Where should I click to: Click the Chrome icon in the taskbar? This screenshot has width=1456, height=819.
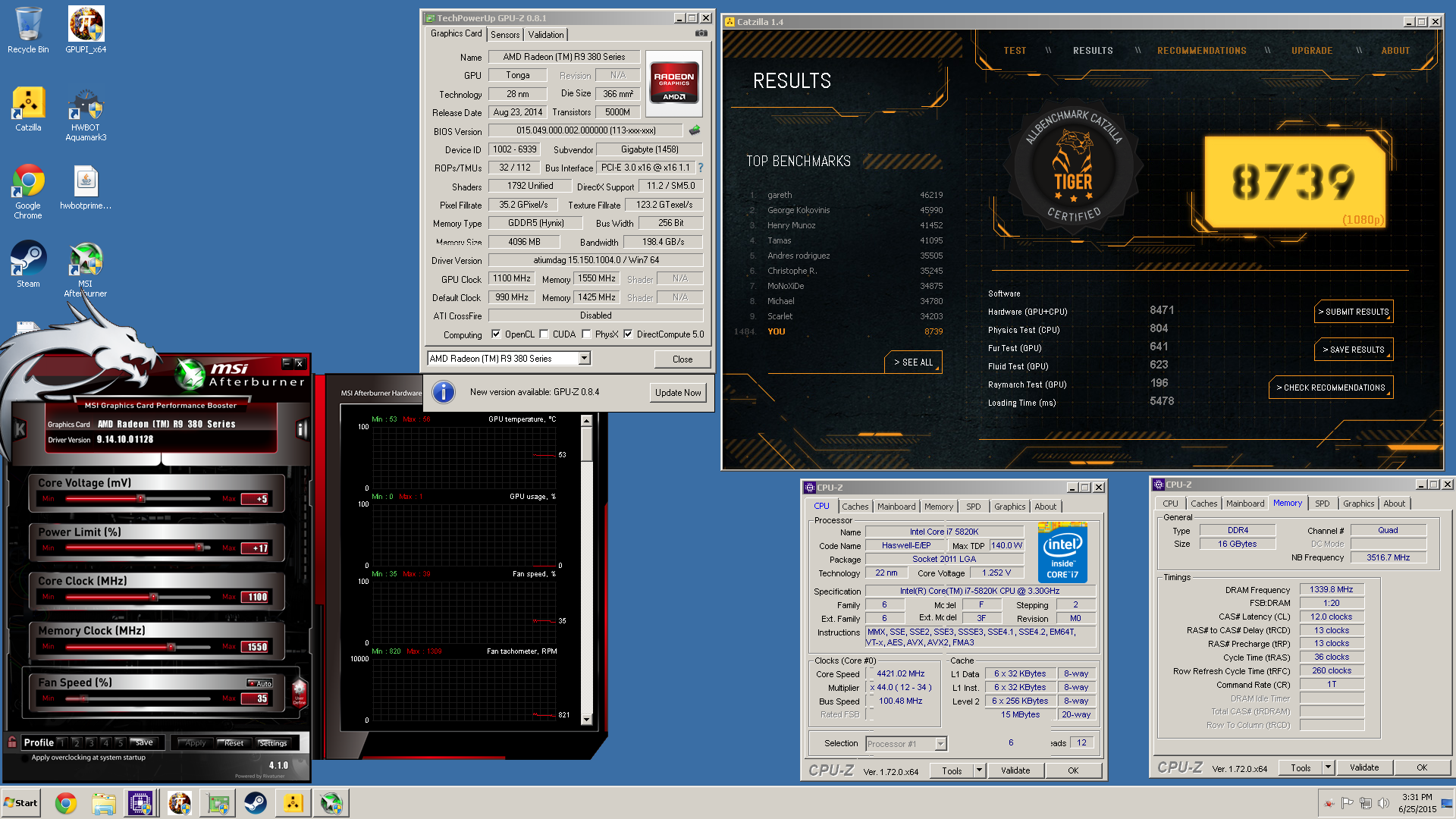pyautogui.click(x=66, y=803)
